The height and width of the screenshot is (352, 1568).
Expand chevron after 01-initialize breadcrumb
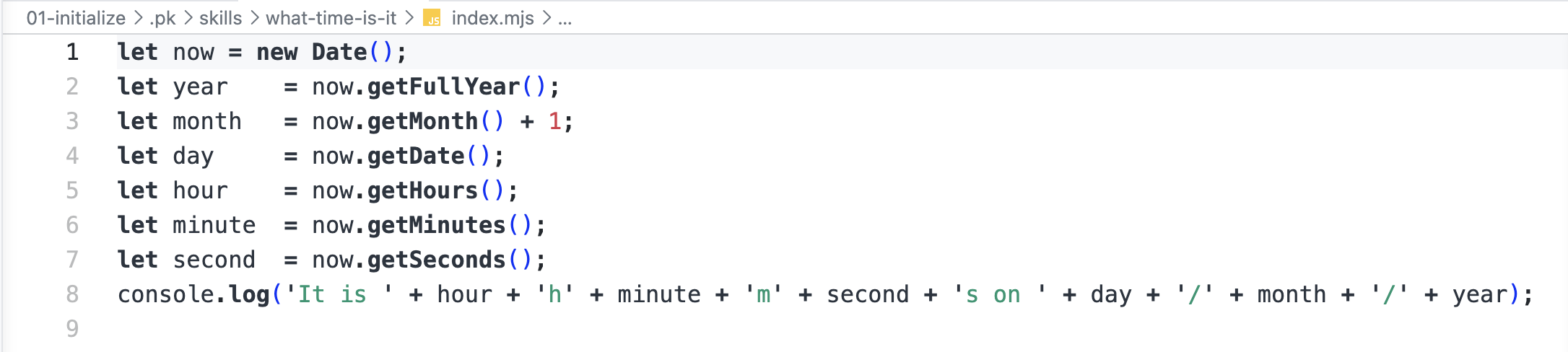[x=138, y=18]
